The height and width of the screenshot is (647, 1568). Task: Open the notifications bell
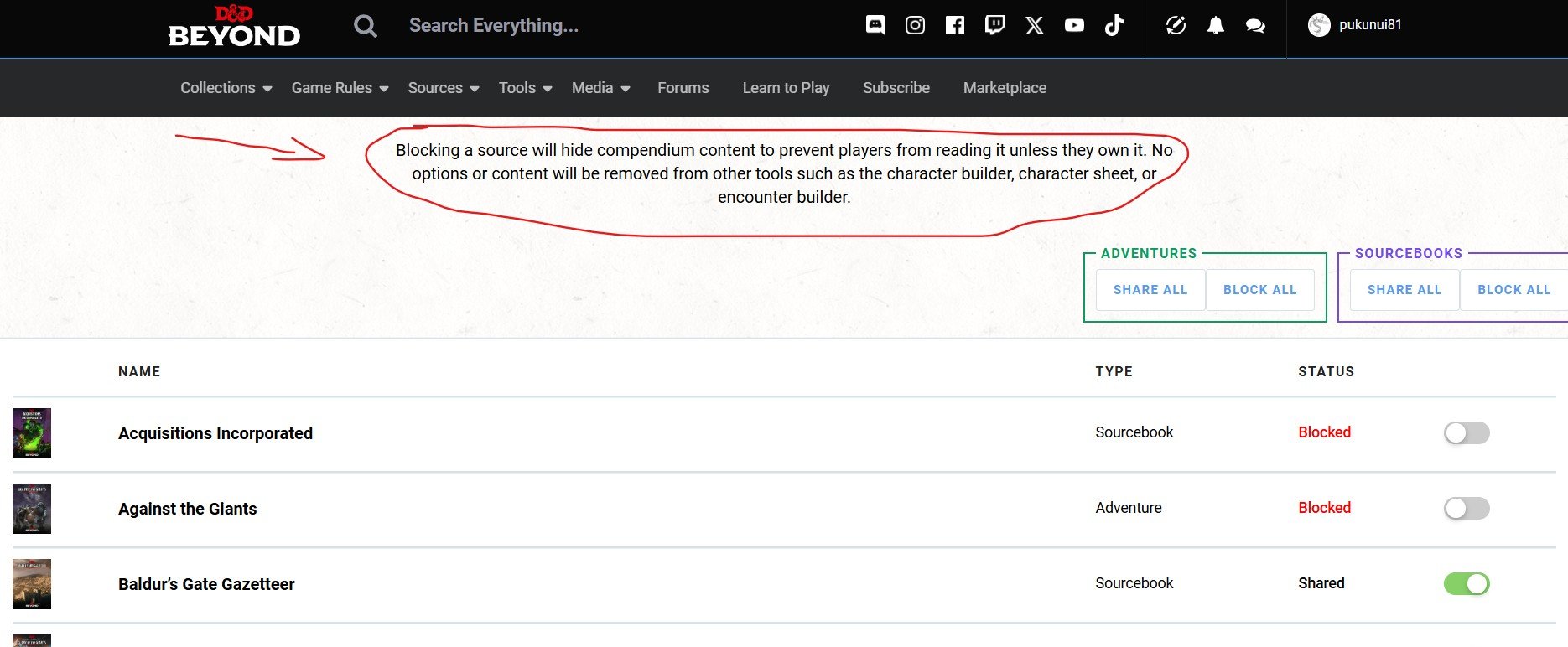[x=1216, y=25]
